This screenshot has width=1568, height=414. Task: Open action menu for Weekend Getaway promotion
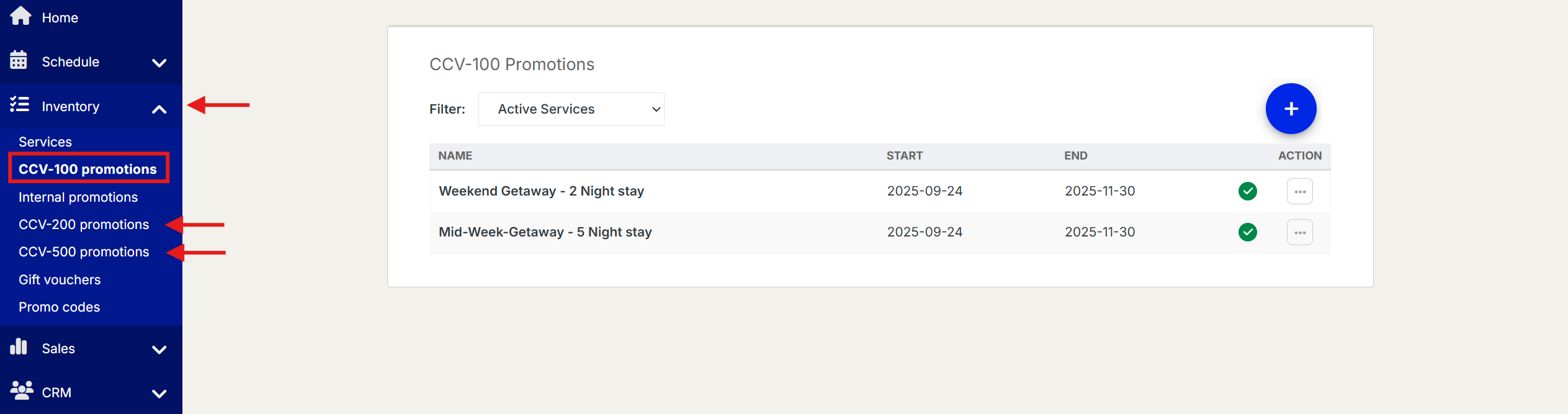coord(1299,191)
